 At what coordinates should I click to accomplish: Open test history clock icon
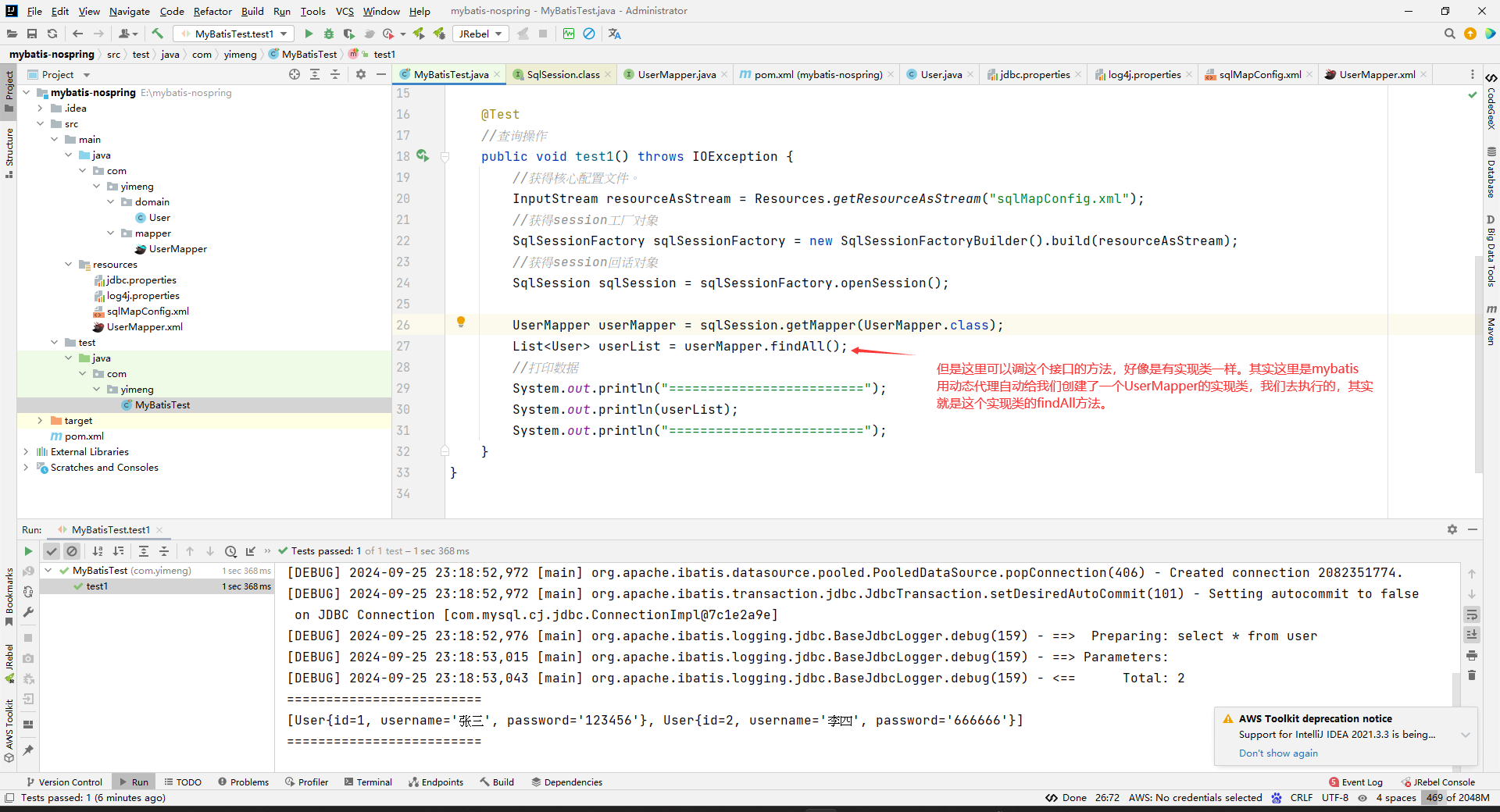tap(230, 551)
